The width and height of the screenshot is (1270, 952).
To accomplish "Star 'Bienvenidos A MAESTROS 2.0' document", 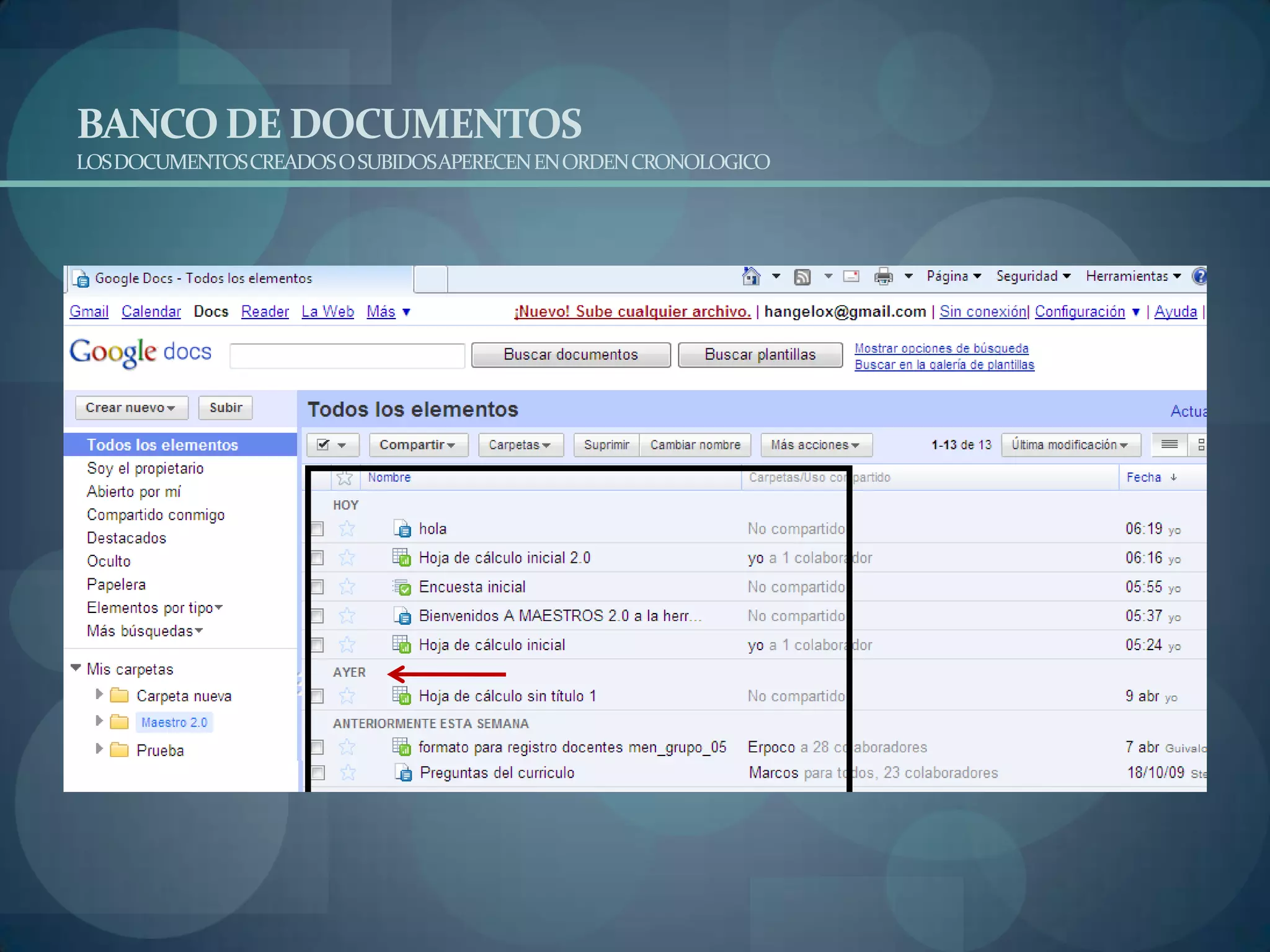I will [347, 615].
